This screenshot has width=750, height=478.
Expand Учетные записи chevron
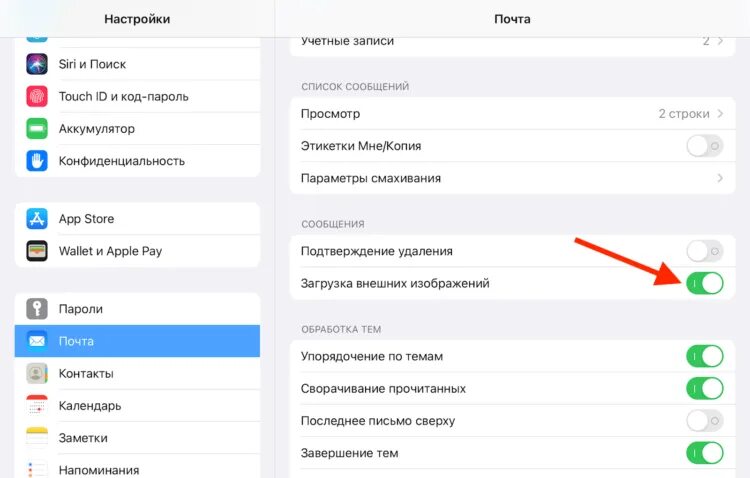(720, 42)
